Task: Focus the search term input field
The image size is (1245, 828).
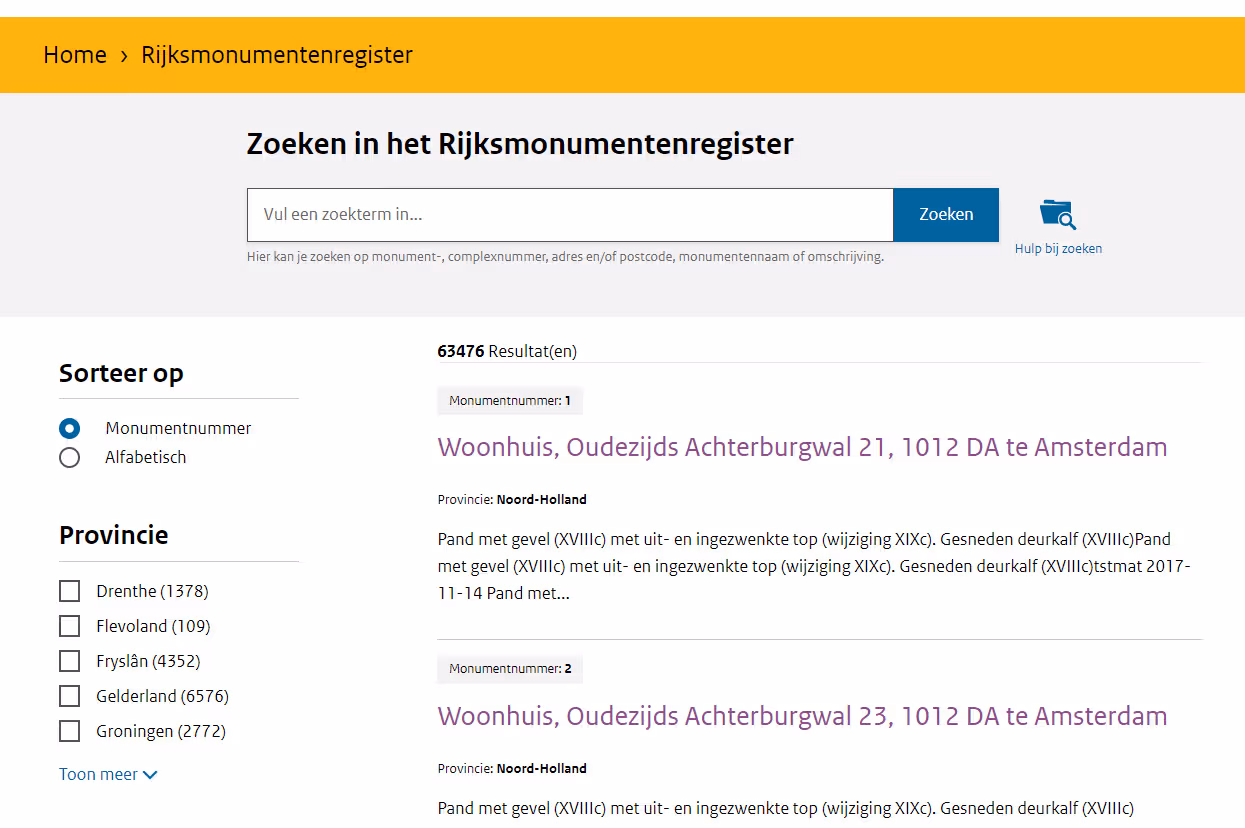Action: [x=570, y=215]
